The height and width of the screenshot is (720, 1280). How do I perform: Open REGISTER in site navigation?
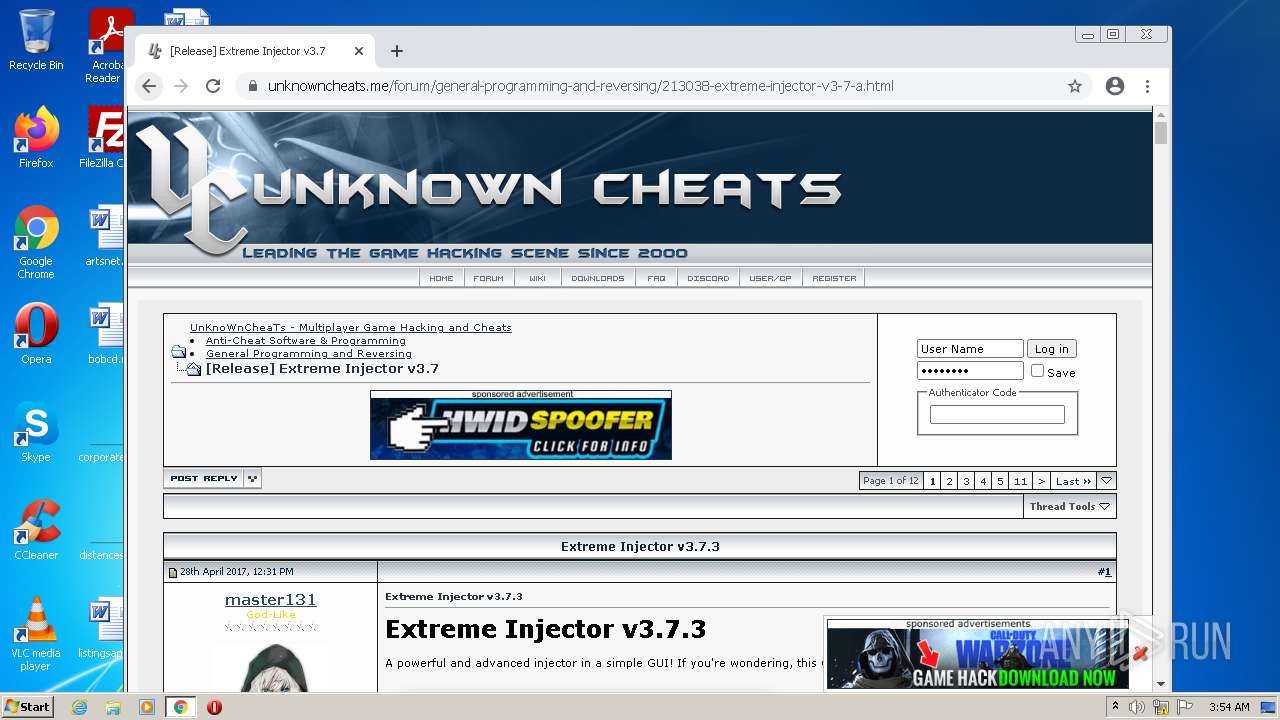[834, 278]
